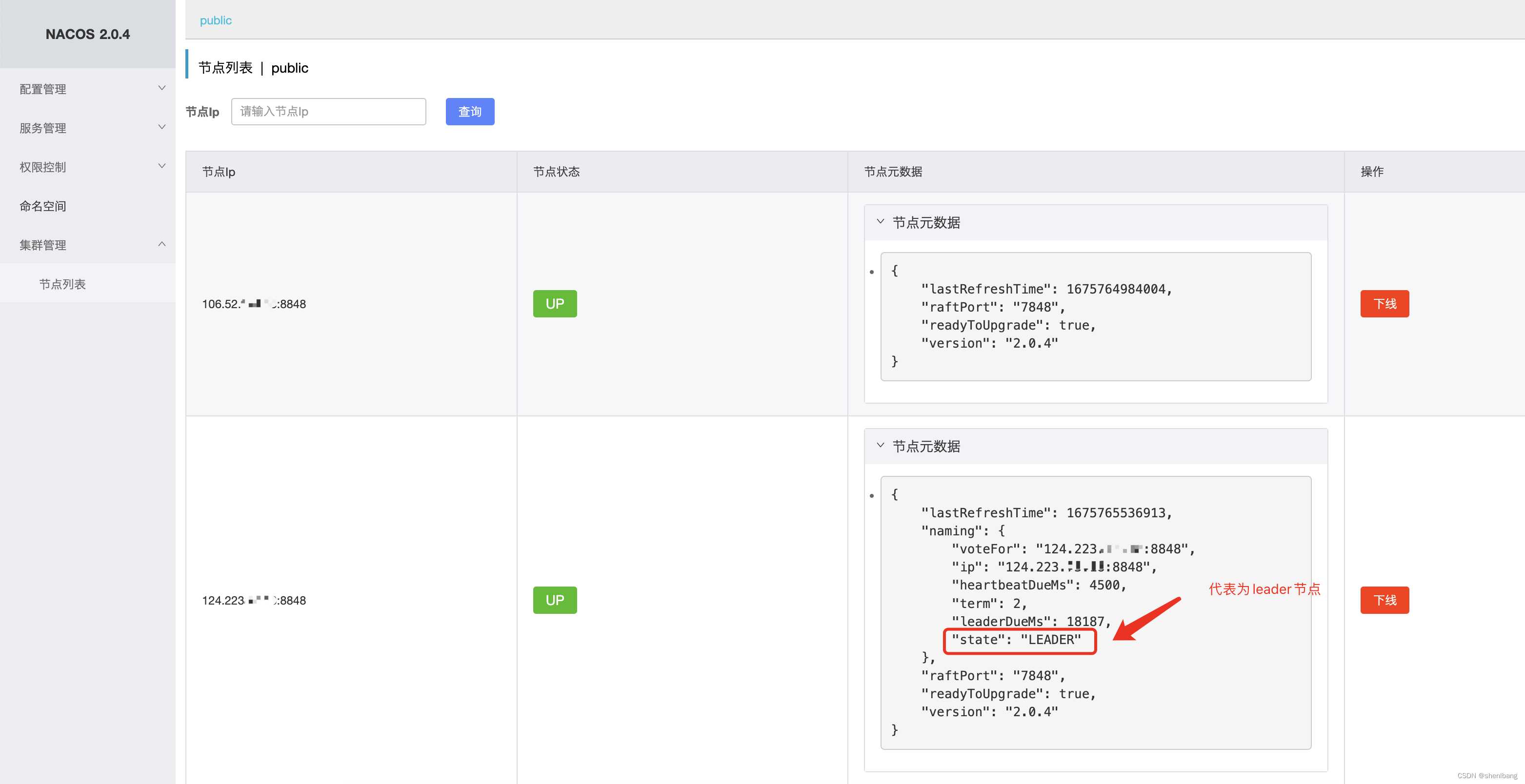Click the NACOS 2.0.4 logo header

88,34
